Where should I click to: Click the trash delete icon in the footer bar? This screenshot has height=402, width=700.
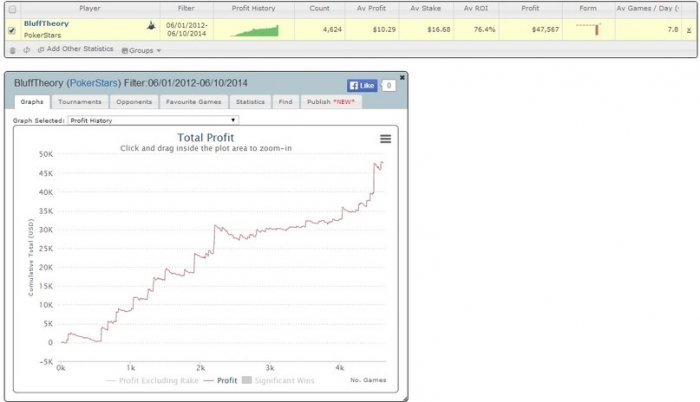[12, 50]
